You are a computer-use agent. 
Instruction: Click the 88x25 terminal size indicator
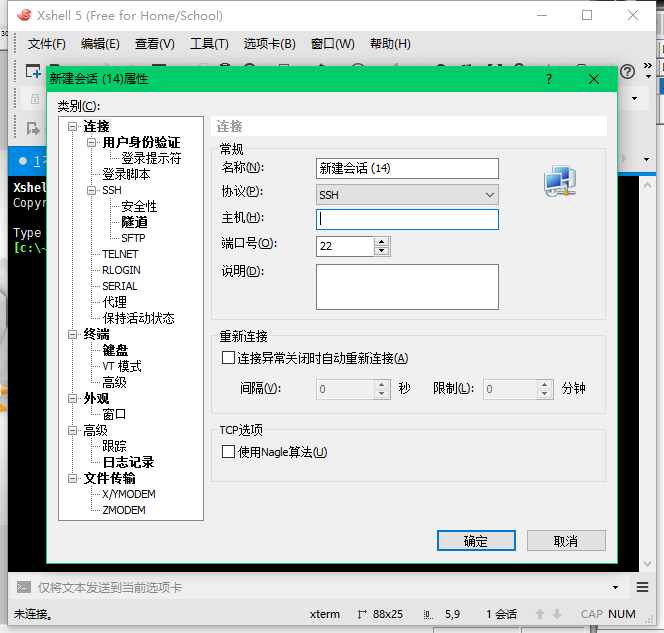380,614
